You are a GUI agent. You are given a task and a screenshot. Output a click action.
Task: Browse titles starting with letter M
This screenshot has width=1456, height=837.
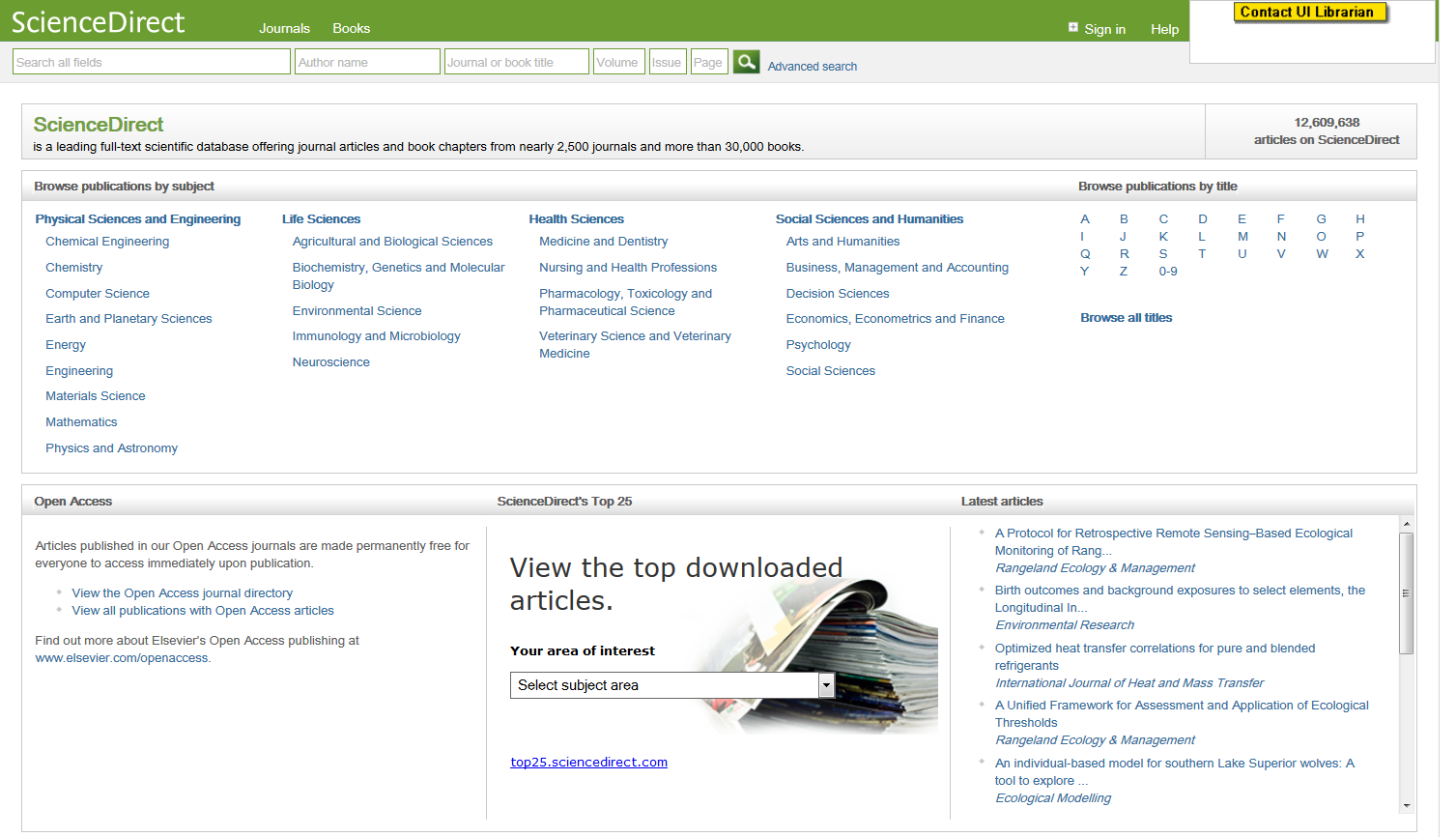(x=1242, y=237)
